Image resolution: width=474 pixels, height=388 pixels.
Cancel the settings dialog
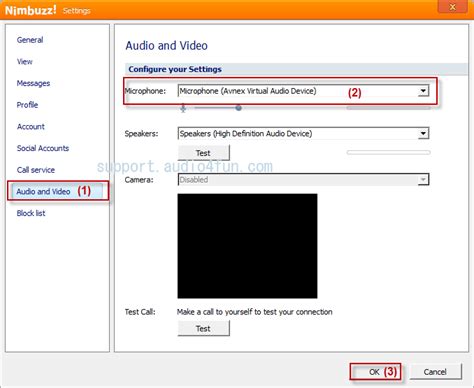pos(435,372)
